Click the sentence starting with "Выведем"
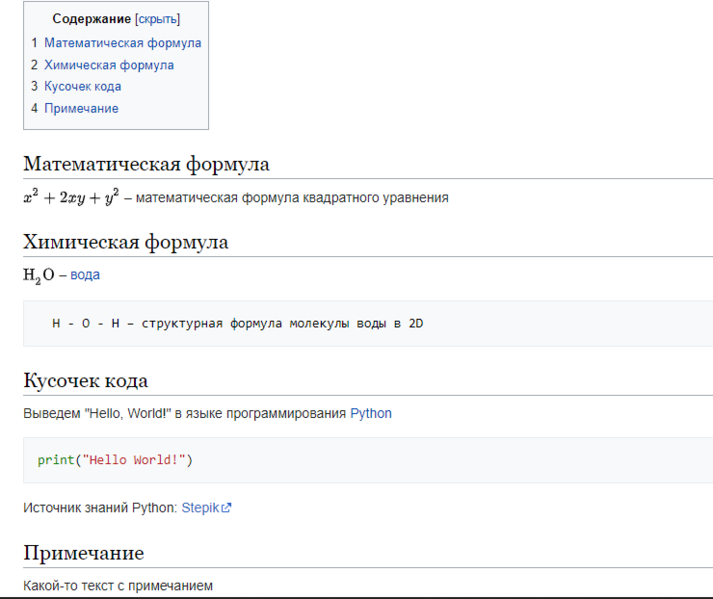Viewport: 713px width, 599px height. coord(185,413)
